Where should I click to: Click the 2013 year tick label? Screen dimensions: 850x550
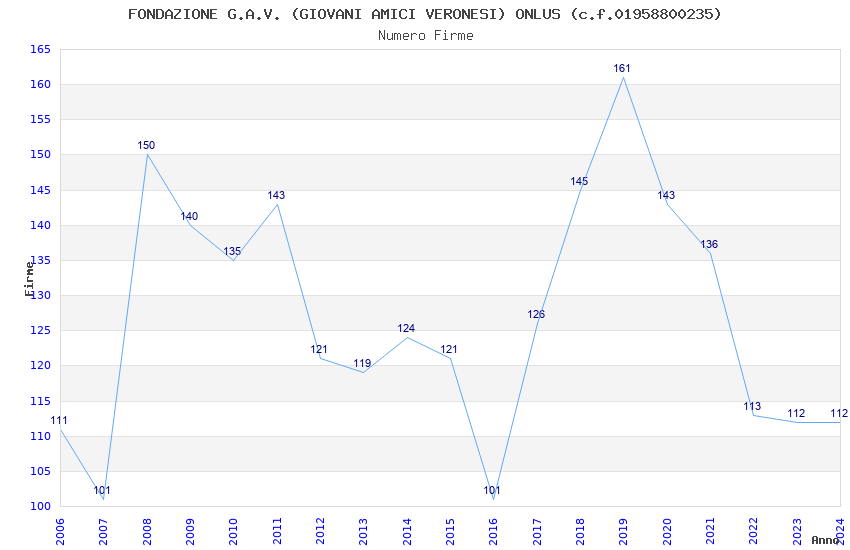click(363, 531)
